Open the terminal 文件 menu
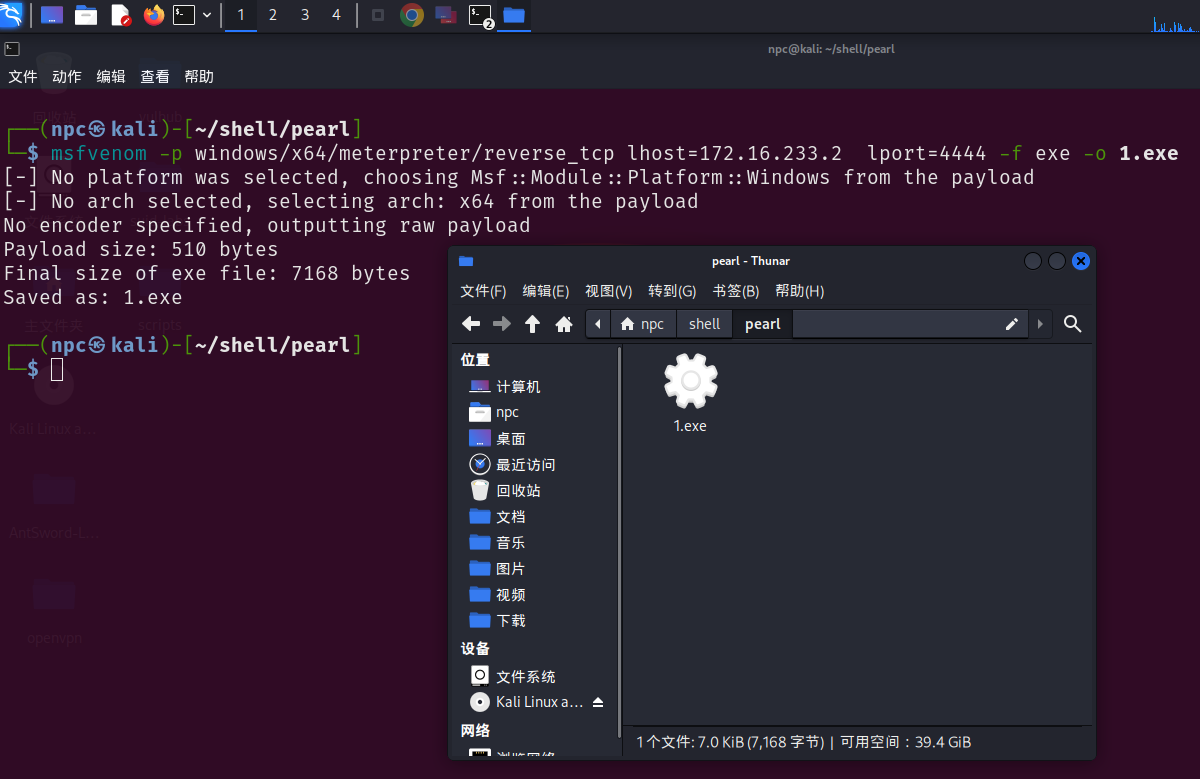The image size is (1200, 779). [23, 77]
